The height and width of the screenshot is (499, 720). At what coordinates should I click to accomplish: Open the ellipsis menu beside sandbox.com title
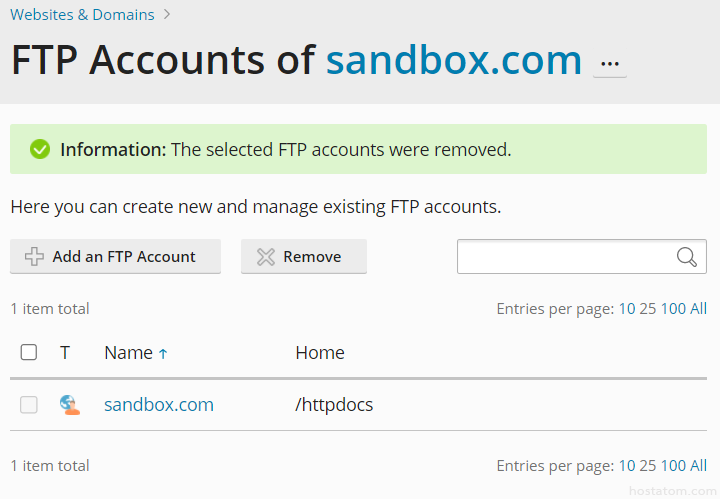click(x=610, y=64)
